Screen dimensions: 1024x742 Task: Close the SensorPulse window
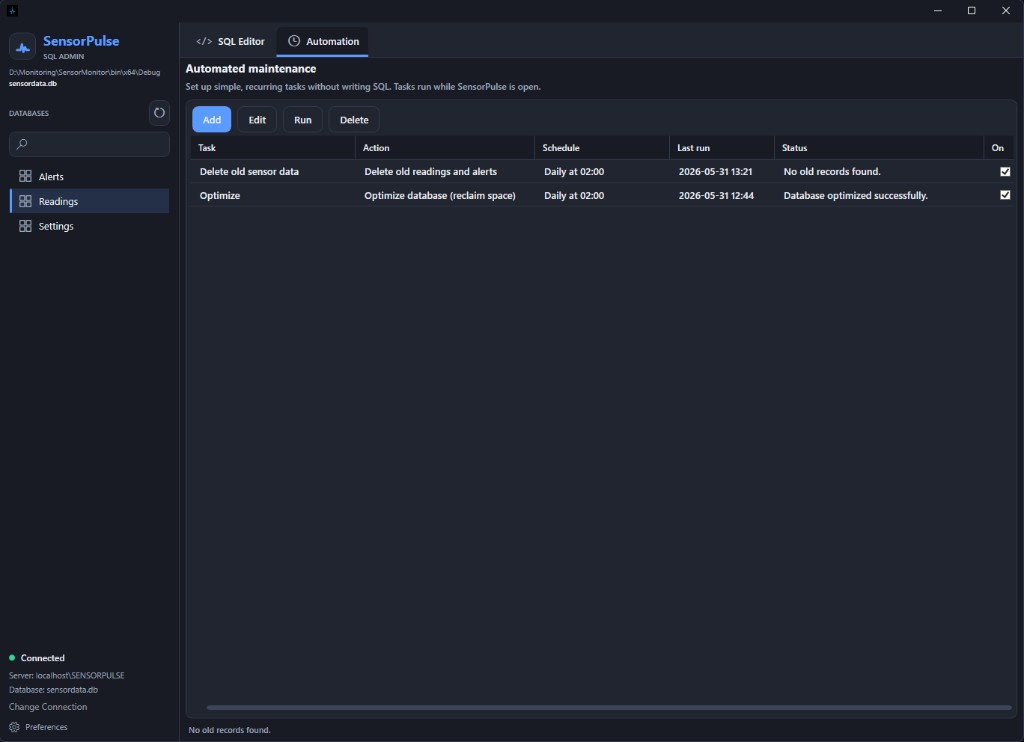(1006, 10)
